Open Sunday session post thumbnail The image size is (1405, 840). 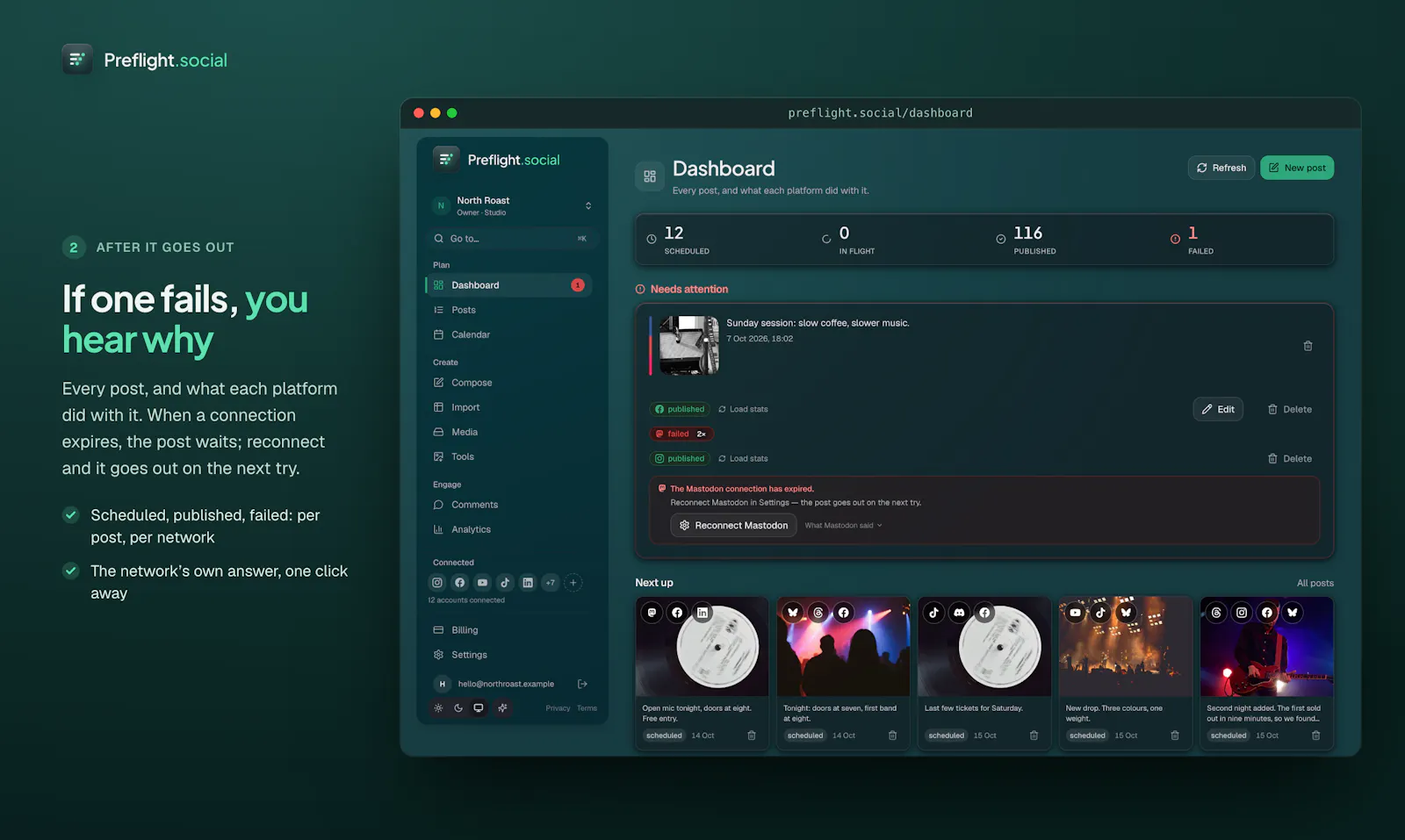[x=689, y=346]
